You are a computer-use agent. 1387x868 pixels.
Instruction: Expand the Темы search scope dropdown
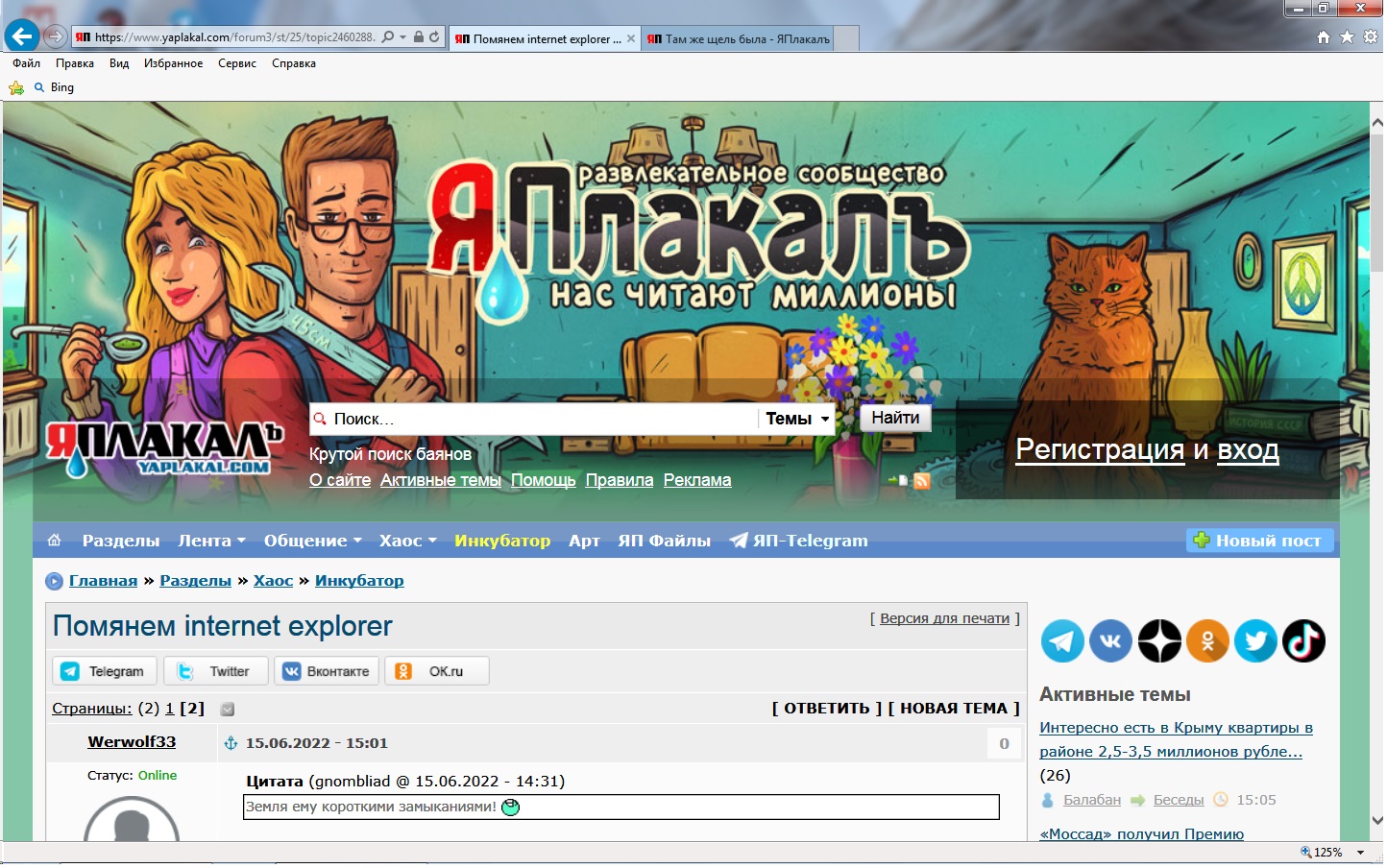(x=797, y=420)
